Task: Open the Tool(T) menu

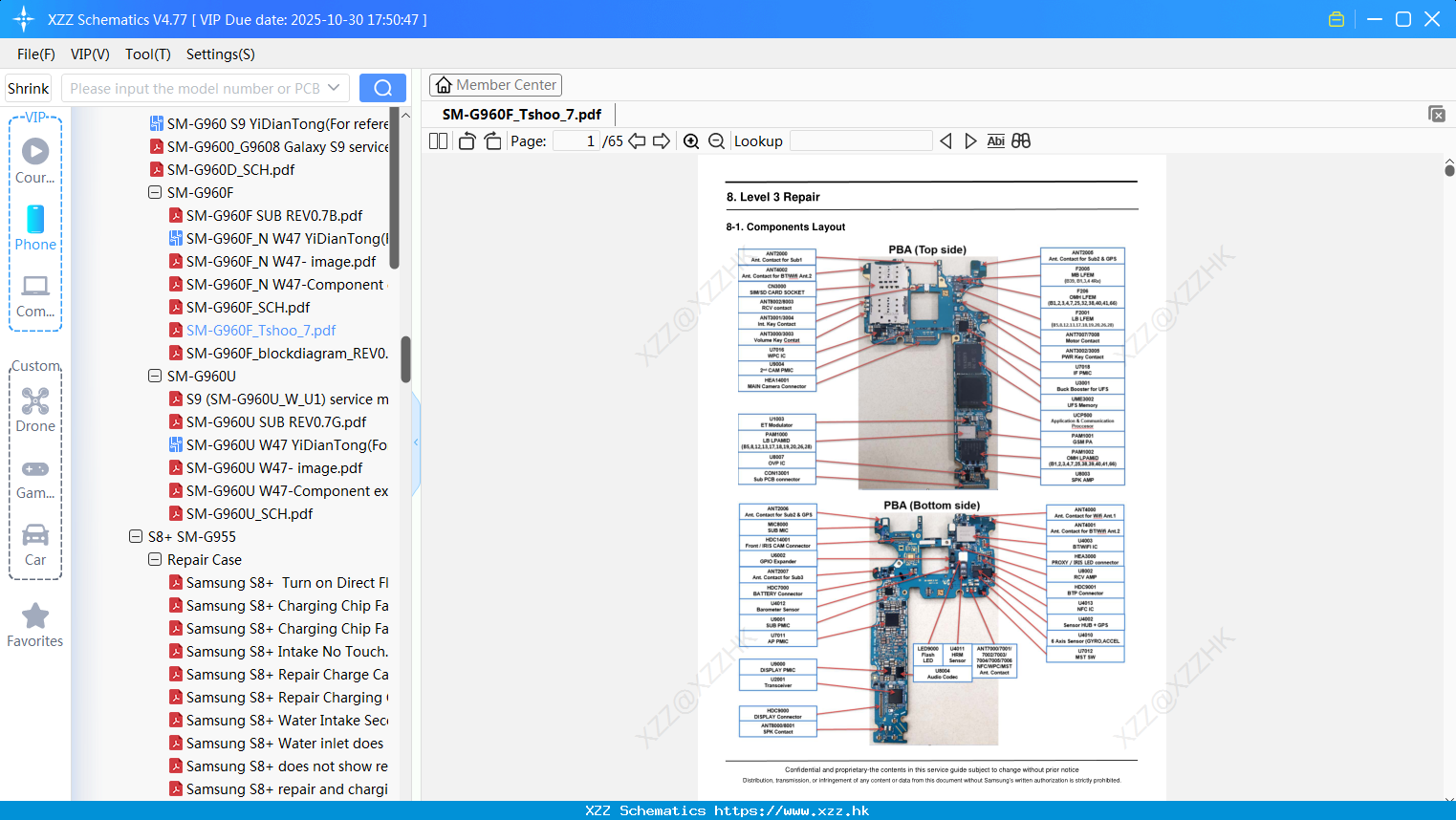Action: [x=148, y=54]
